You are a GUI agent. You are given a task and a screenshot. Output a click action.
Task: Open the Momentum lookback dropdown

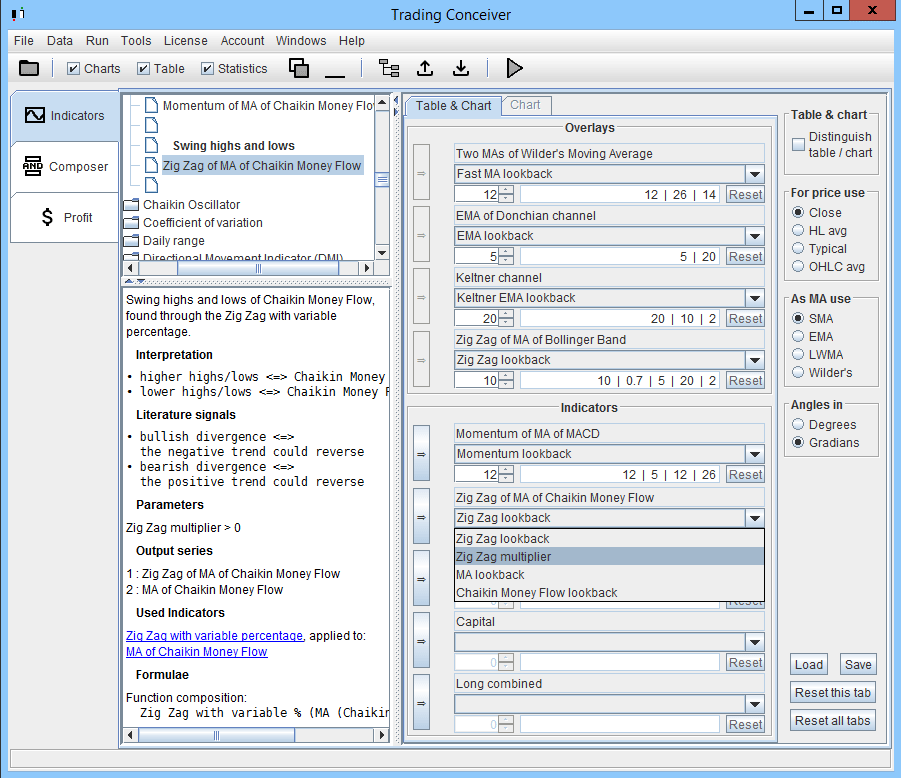[x=754, y=454]
